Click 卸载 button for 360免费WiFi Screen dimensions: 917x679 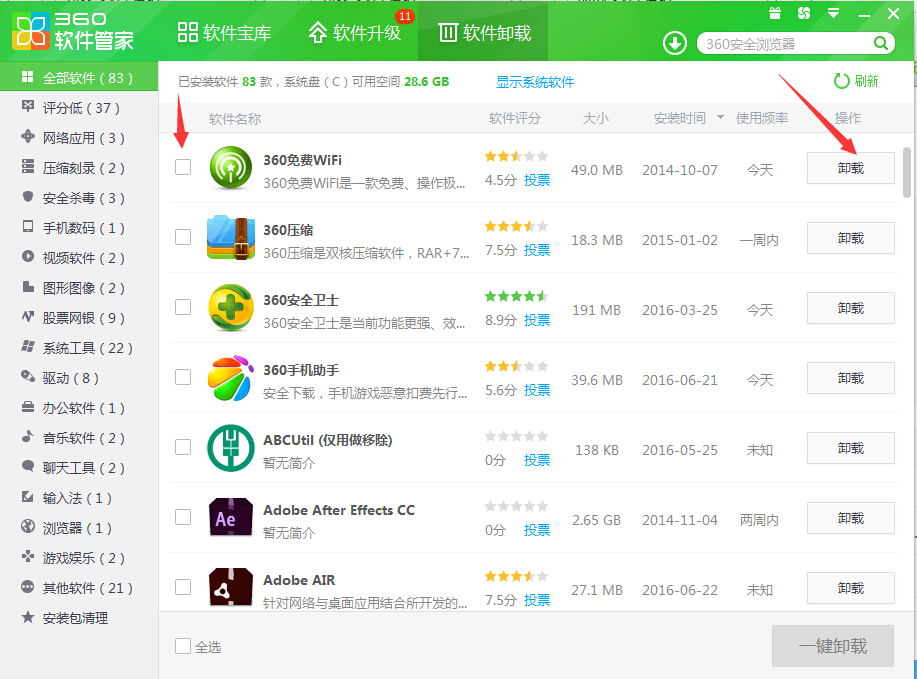coord(850,168)
